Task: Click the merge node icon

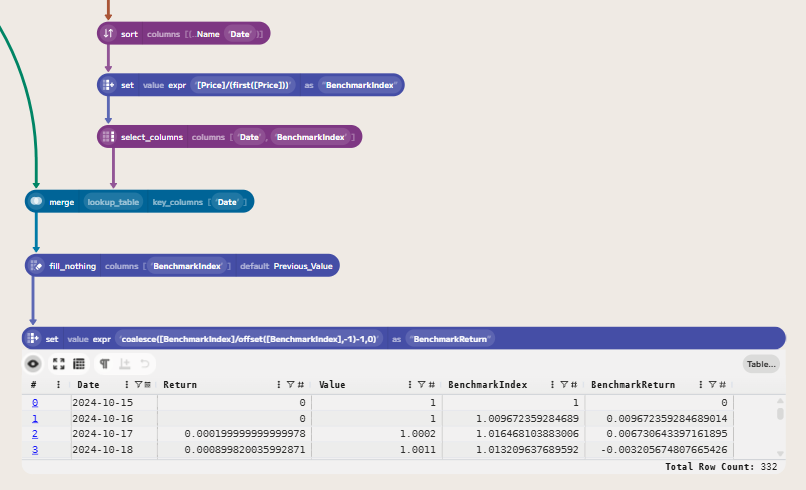Action: point(36,202)
